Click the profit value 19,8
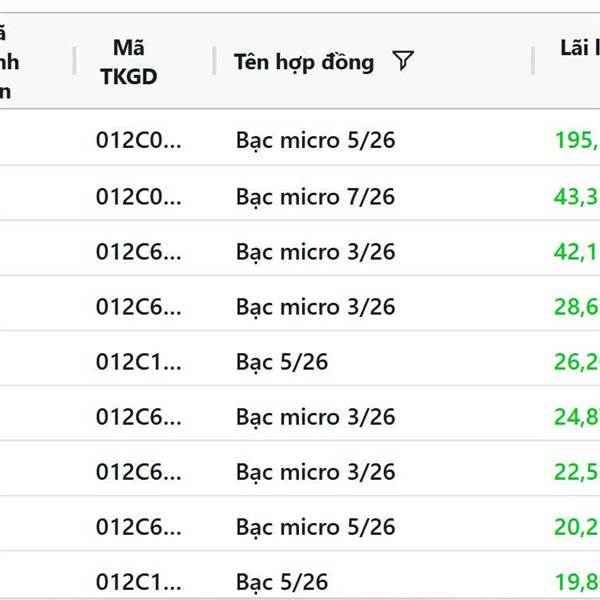600x600 pixels. 576,581
